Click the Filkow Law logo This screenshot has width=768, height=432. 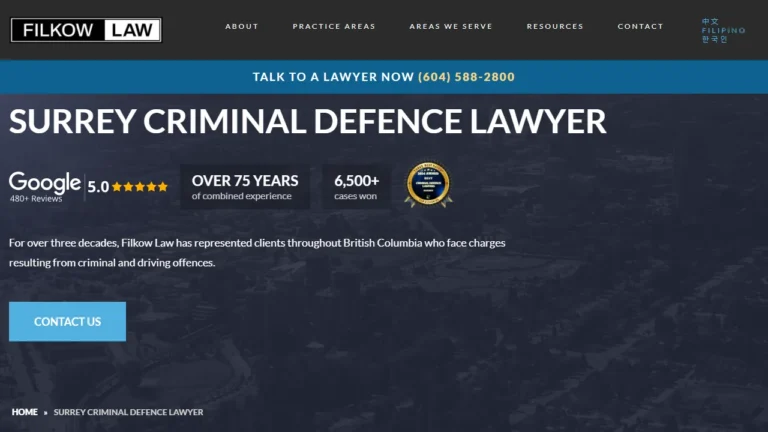coord(86,30)
